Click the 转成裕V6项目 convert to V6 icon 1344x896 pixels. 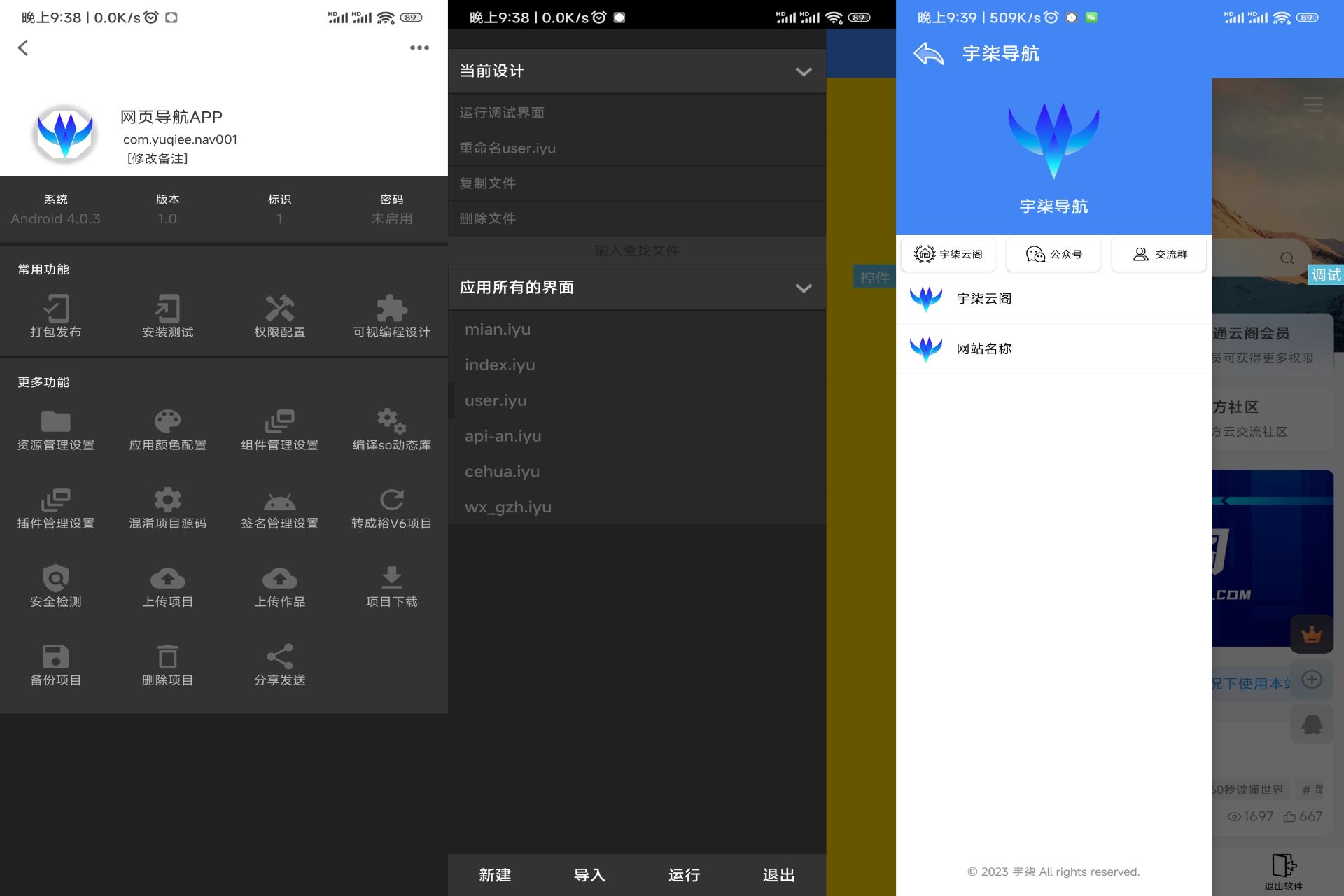tap(391, 498)
